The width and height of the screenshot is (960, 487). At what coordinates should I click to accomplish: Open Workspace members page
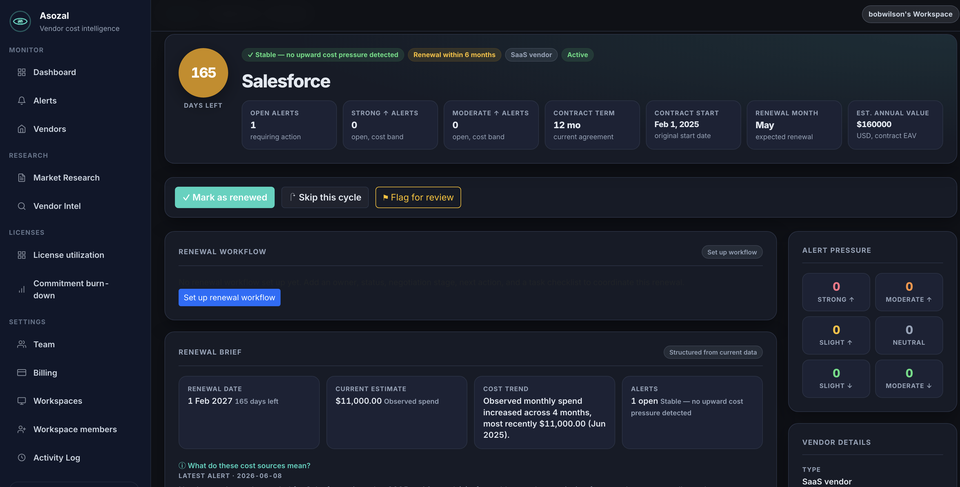point(75,429)
